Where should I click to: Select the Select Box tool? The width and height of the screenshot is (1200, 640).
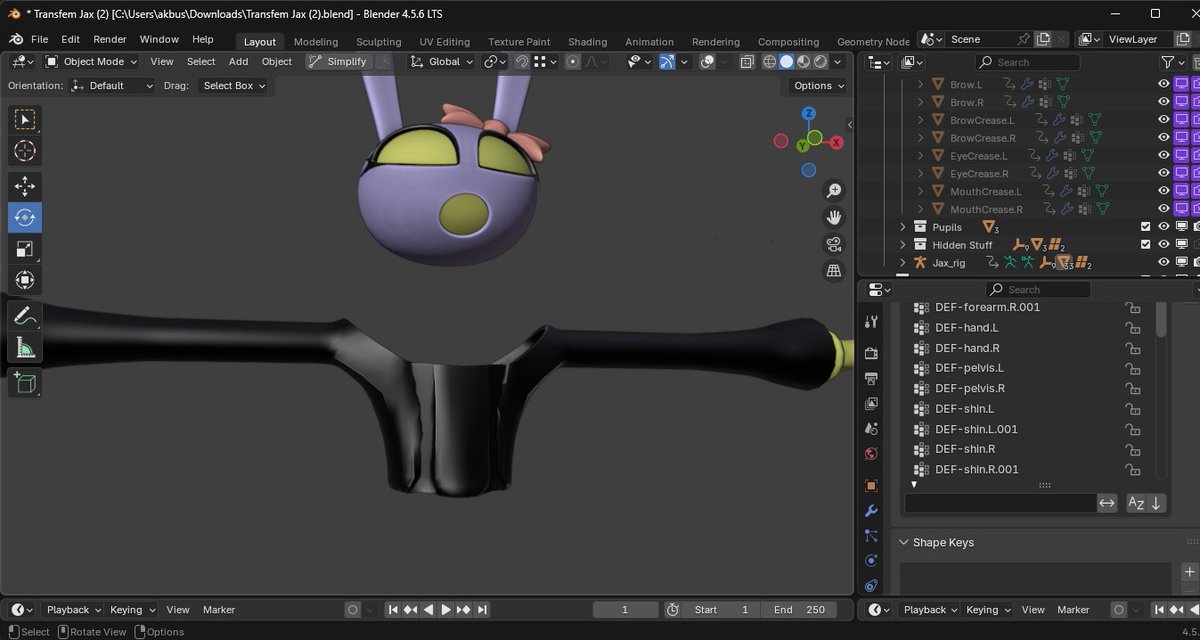coord(25,120)
